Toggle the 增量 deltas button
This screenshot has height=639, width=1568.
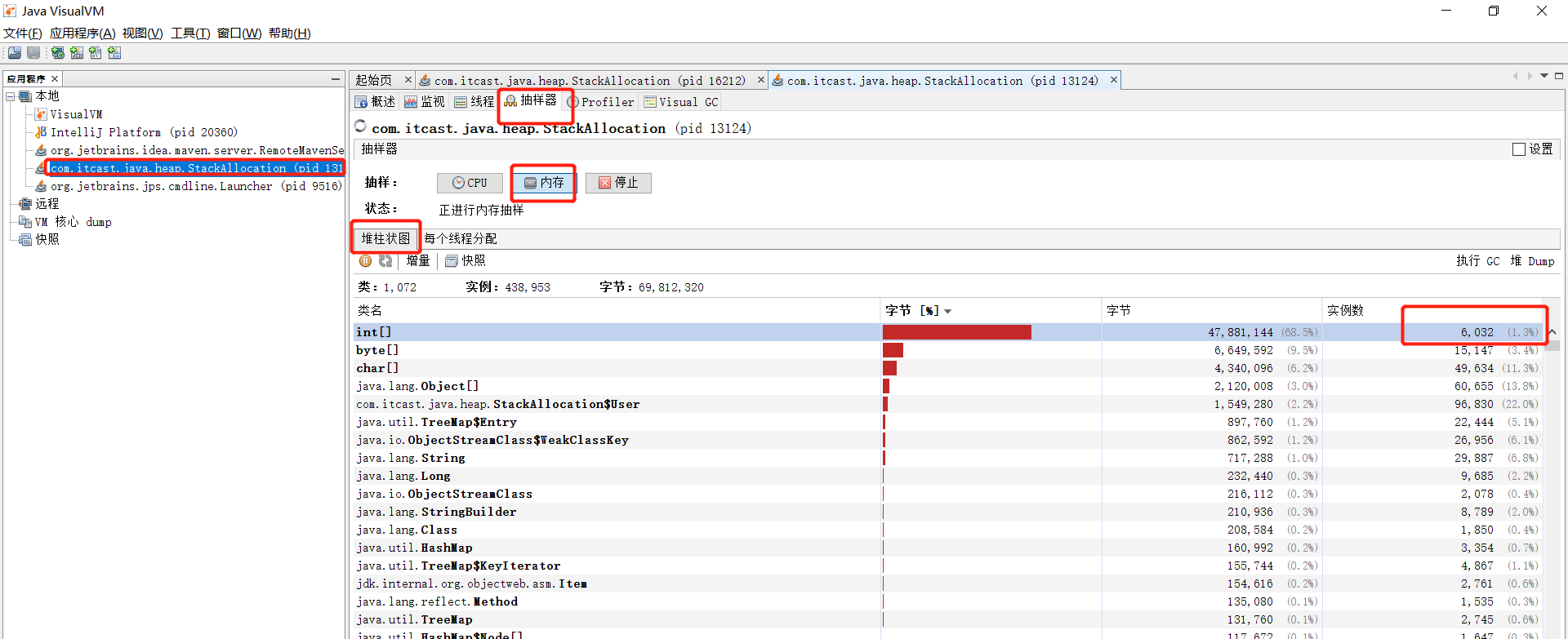418,261
